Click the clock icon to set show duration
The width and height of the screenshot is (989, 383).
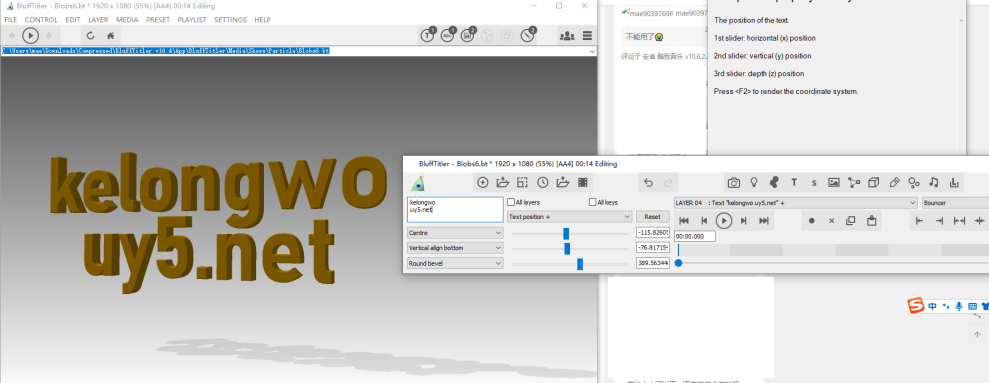pyautogui.click(x=542, y=183)
